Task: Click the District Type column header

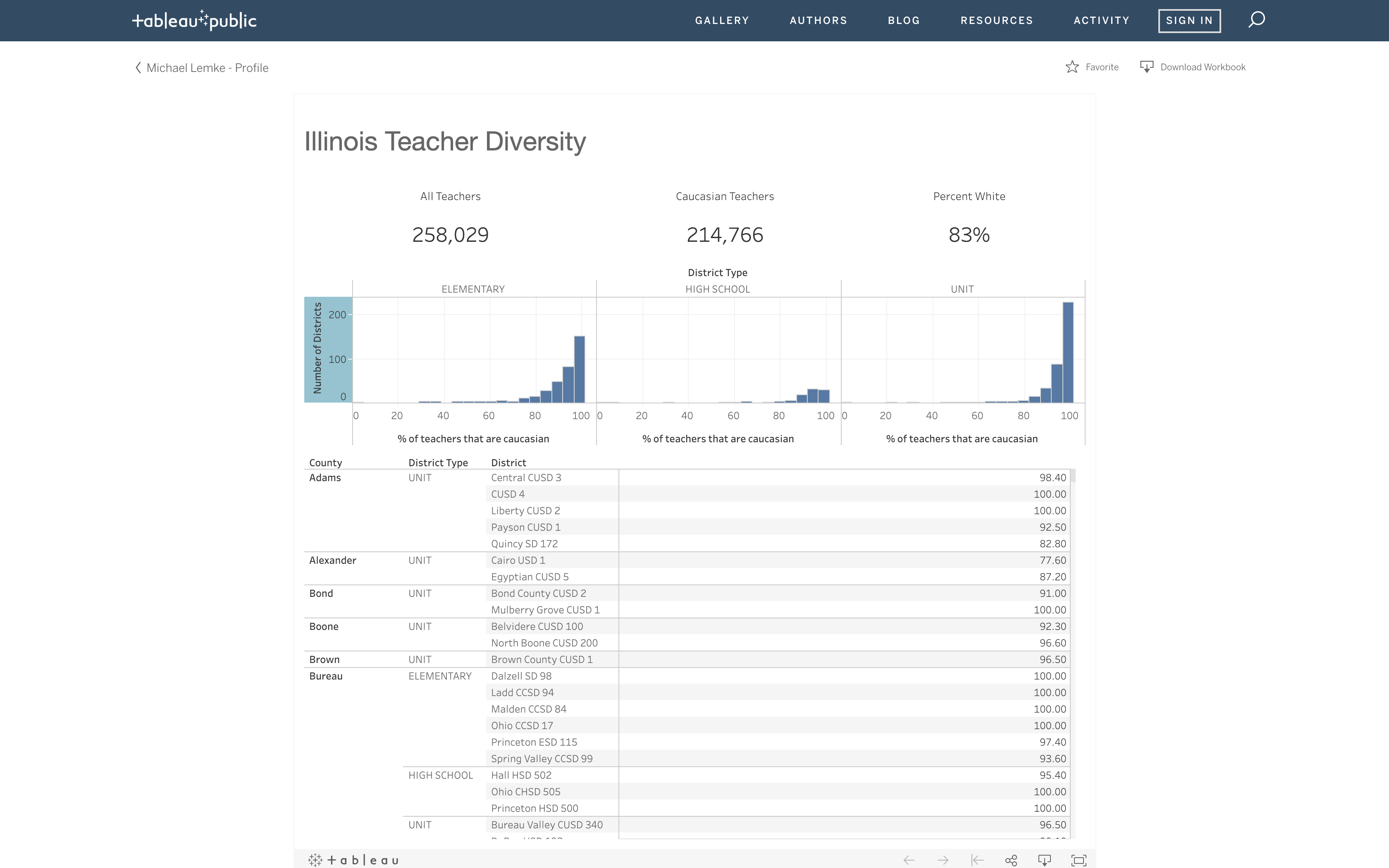Action: [x=438, y=463]
